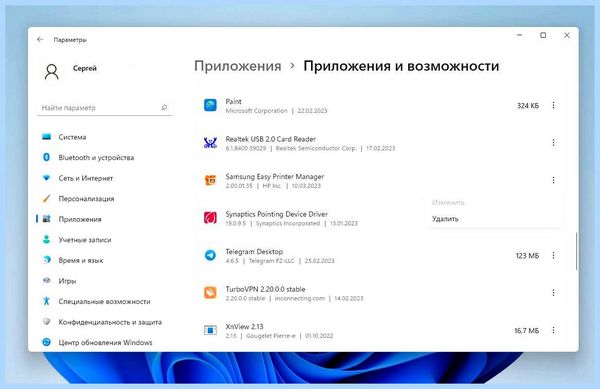Click Samsung Easy Printer Manager title
The width and height of the screenshot is (600, 389).
pyautogui.click(x=275, y=177)
